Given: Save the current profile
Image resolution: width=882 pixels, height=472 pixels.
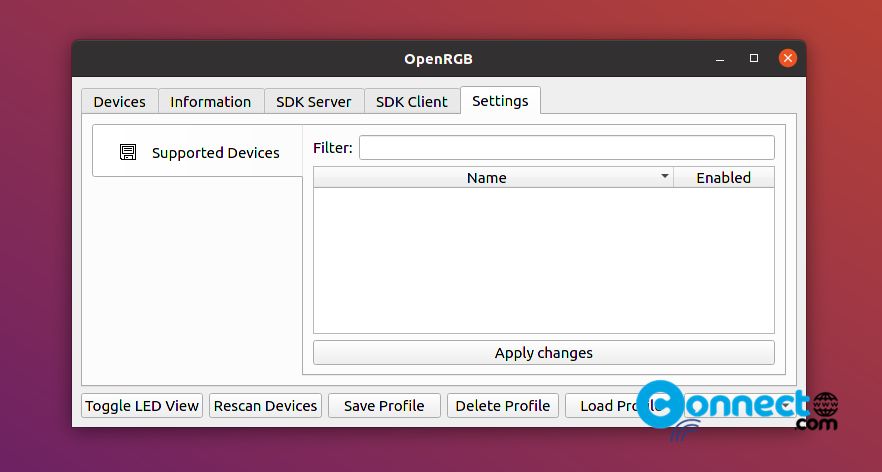Looking at the screenshot, I should click(x=384, y=406).
